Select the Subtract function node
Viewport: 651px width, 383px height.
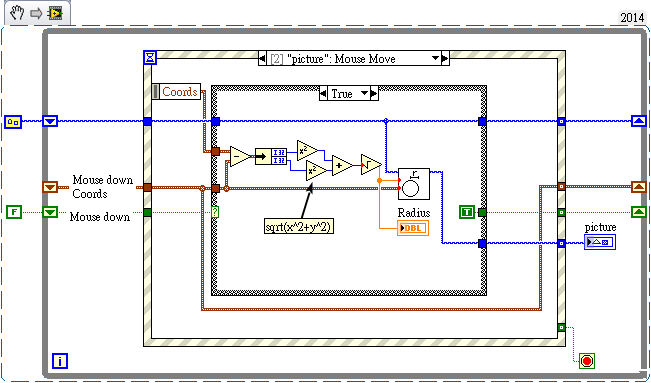pyautogui.click(x=240, y=157)
